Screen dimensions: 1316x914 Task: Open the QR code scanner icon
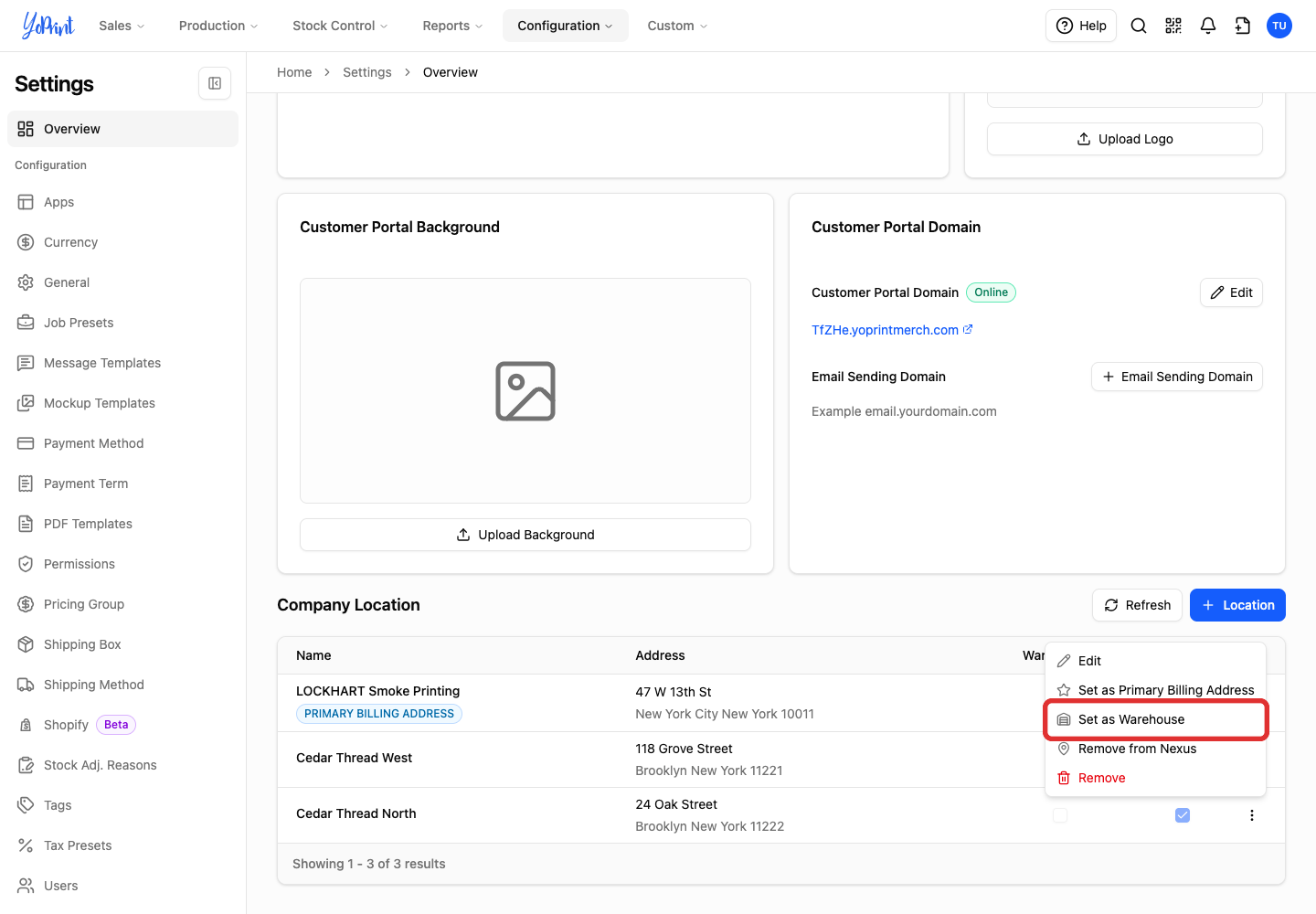point(1173,26)
